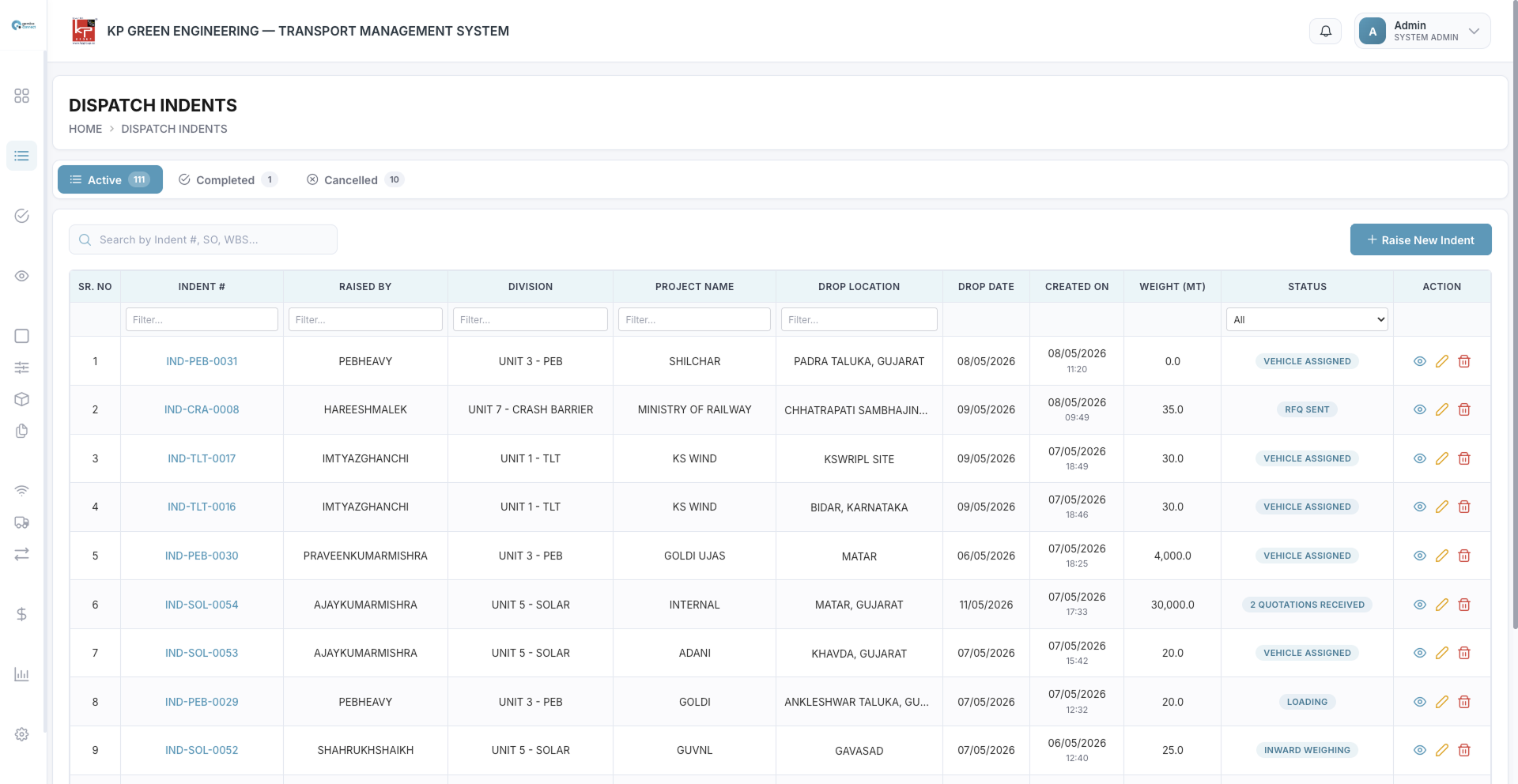View indent IND-PEB-0029 with eye icon
This screenshot has width=1518, height=784.
1420,702
